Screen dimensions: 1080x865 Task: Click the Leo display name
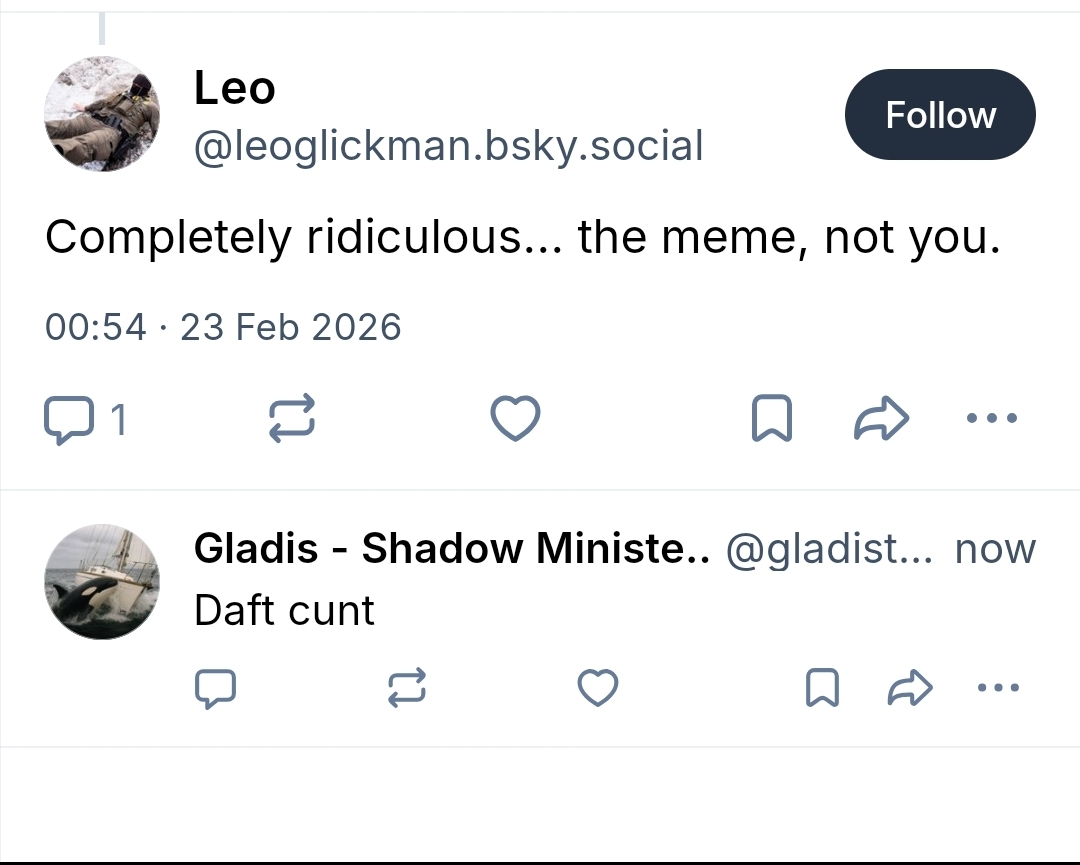coord(234,88)
